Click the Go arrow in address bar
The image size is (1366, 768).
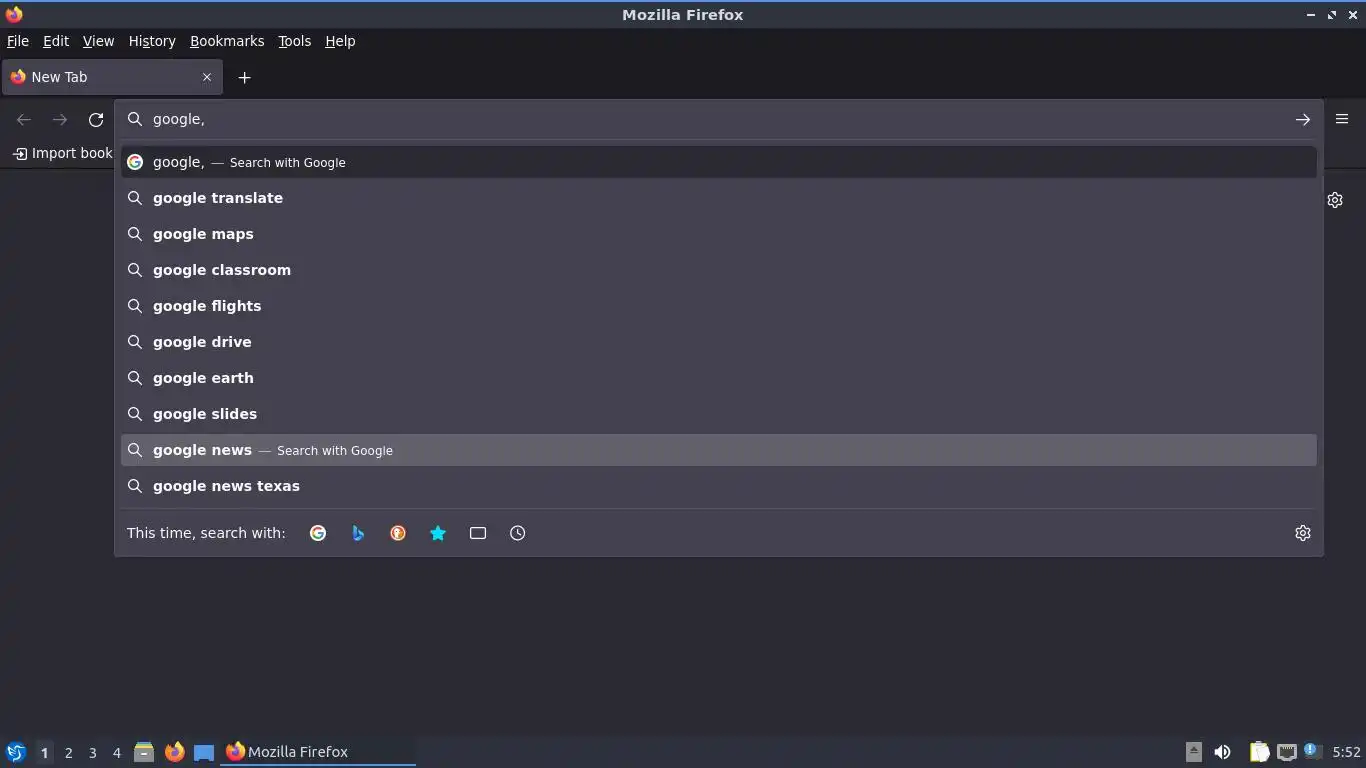click(x=1303, y=119)
